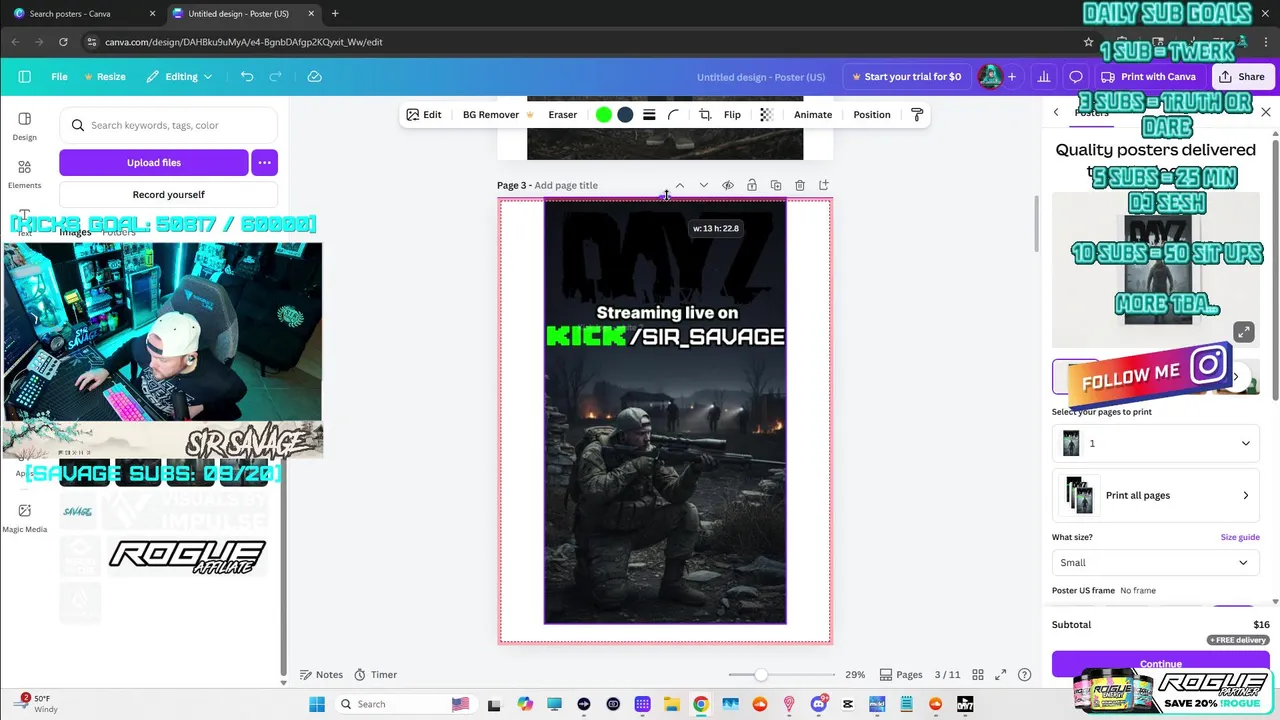Image resolution: width=1280 pixels, height=720 pixels.
Task: Open border style lines icon in toolbar
Action: 649,115
